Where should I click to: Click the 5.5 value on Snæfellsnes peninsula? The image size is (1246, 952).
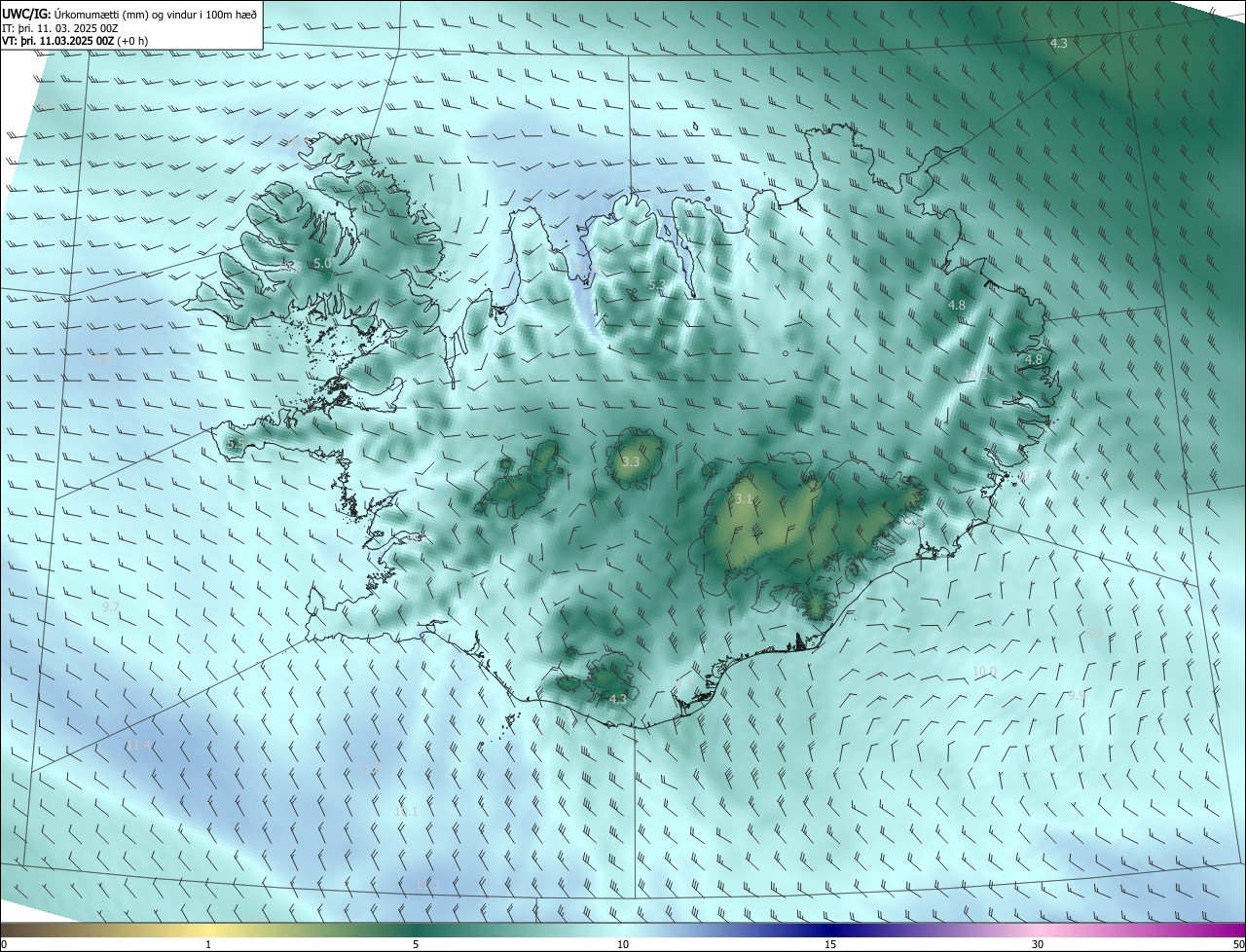tap(235, 444)
